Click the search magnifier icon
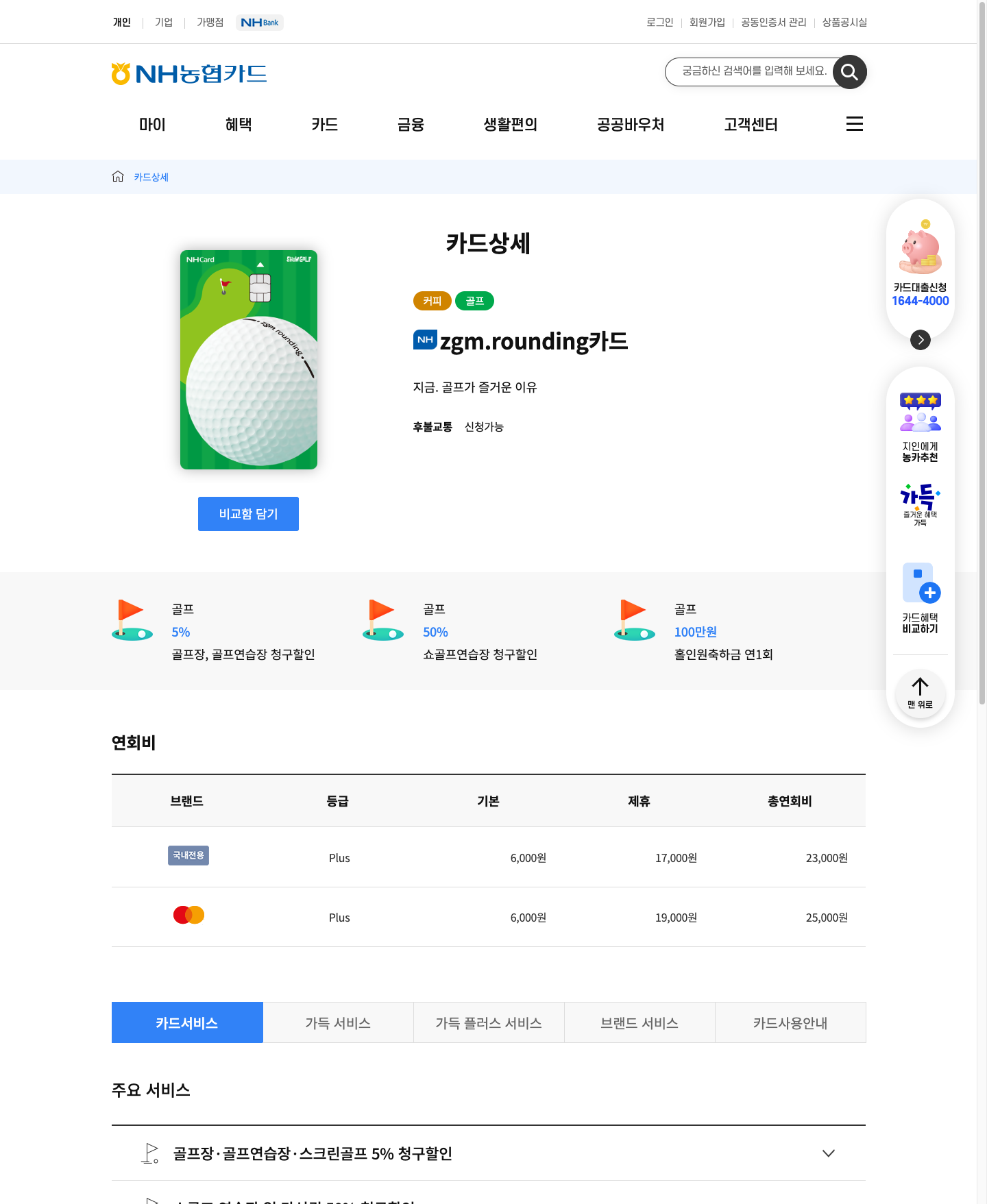987x1204 pixels. click(x=850, y=72)
